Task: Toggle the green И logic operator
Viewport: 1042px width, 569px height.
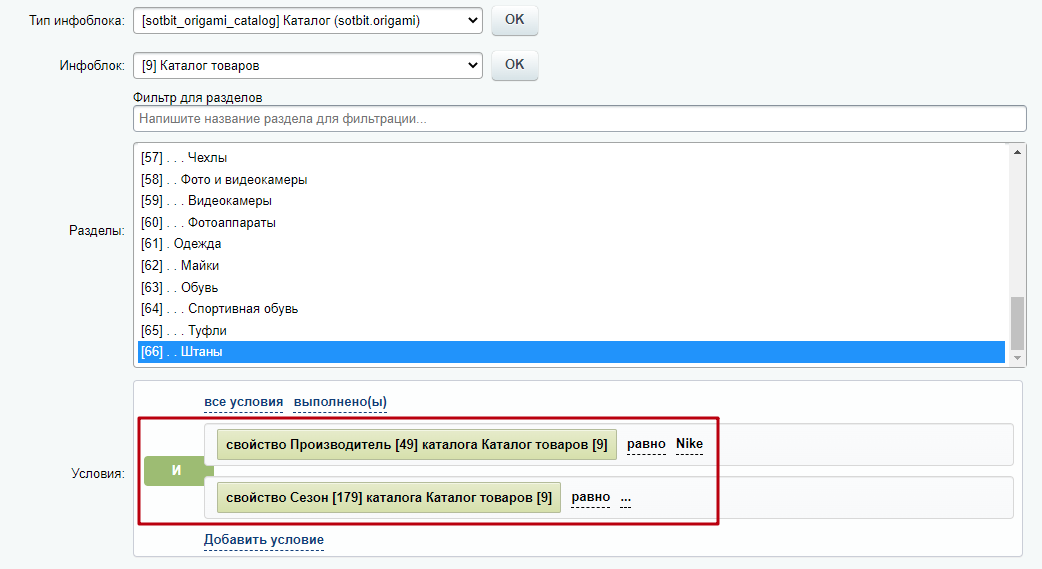Action: [176, 471]
